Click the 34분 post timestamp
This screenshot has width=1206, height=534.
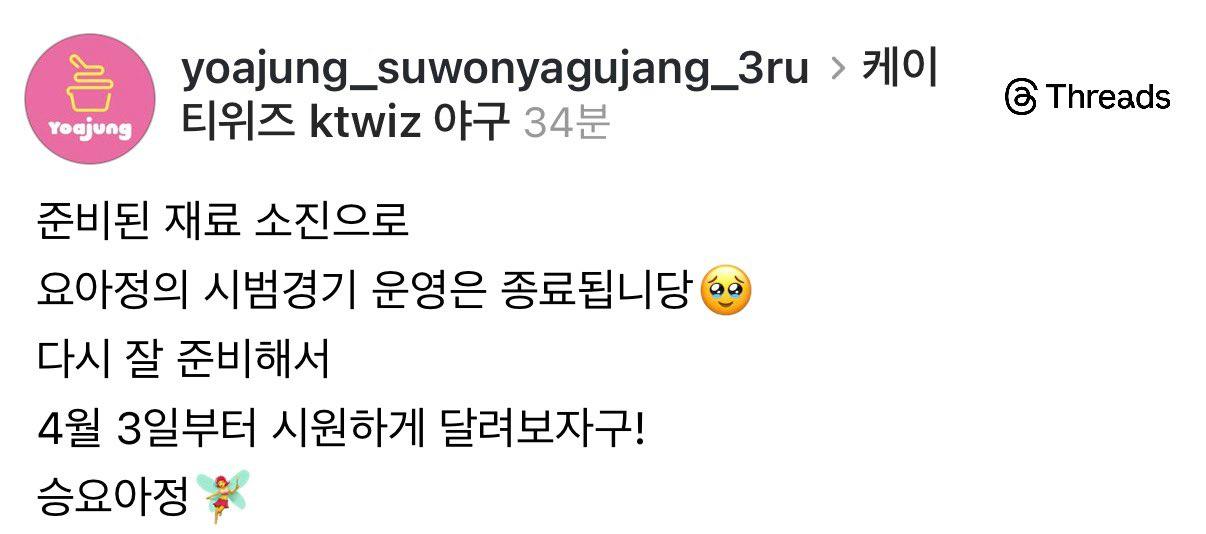click(566, 124)
